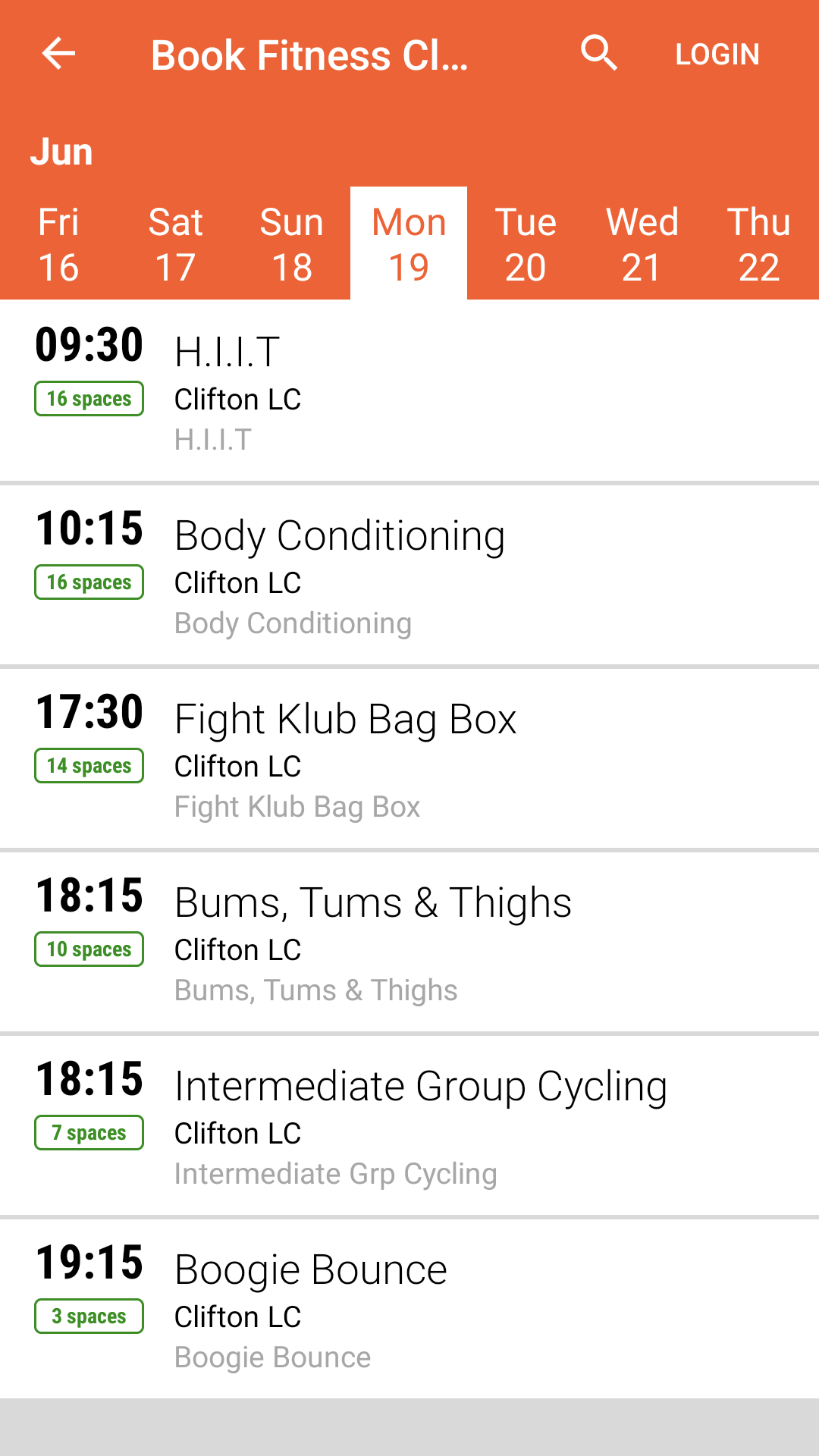Tap the back arrow icon
The image size is (819, 1456).
(x=58, y=54)
